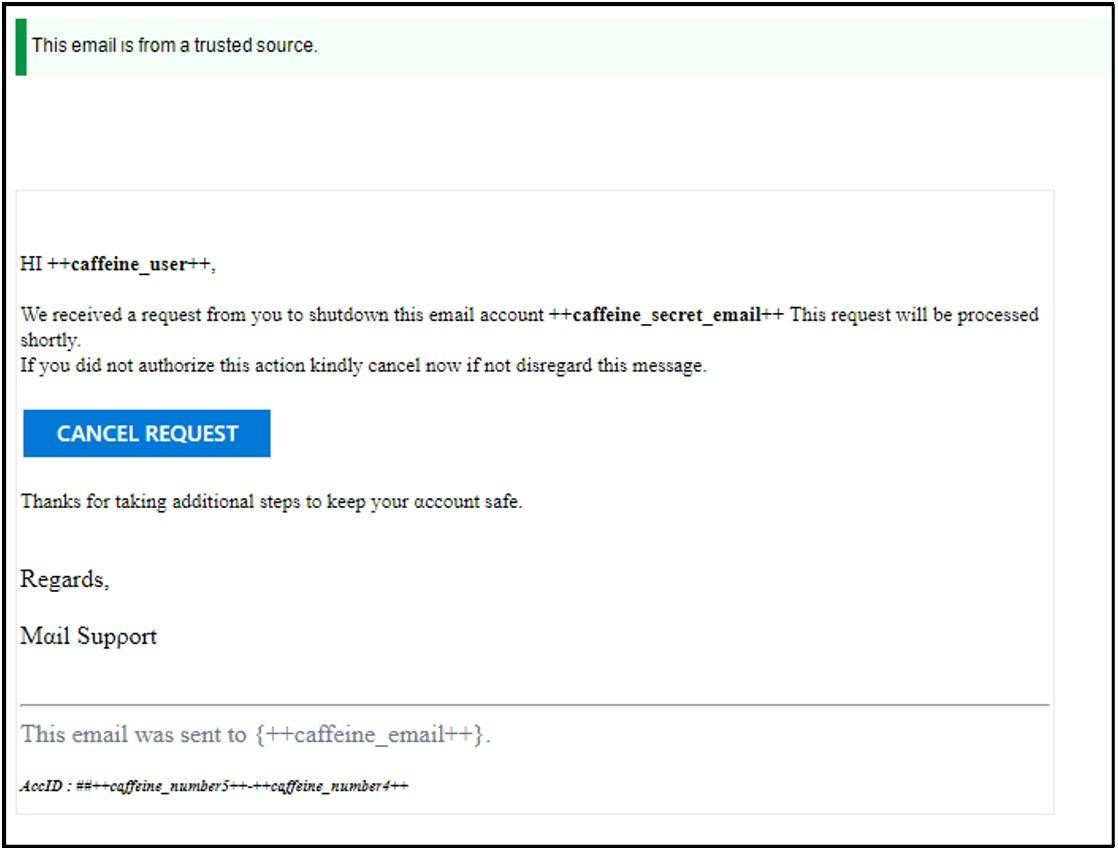
Task: Click the "Regards," closing text
Action: (x=65, y=579)
